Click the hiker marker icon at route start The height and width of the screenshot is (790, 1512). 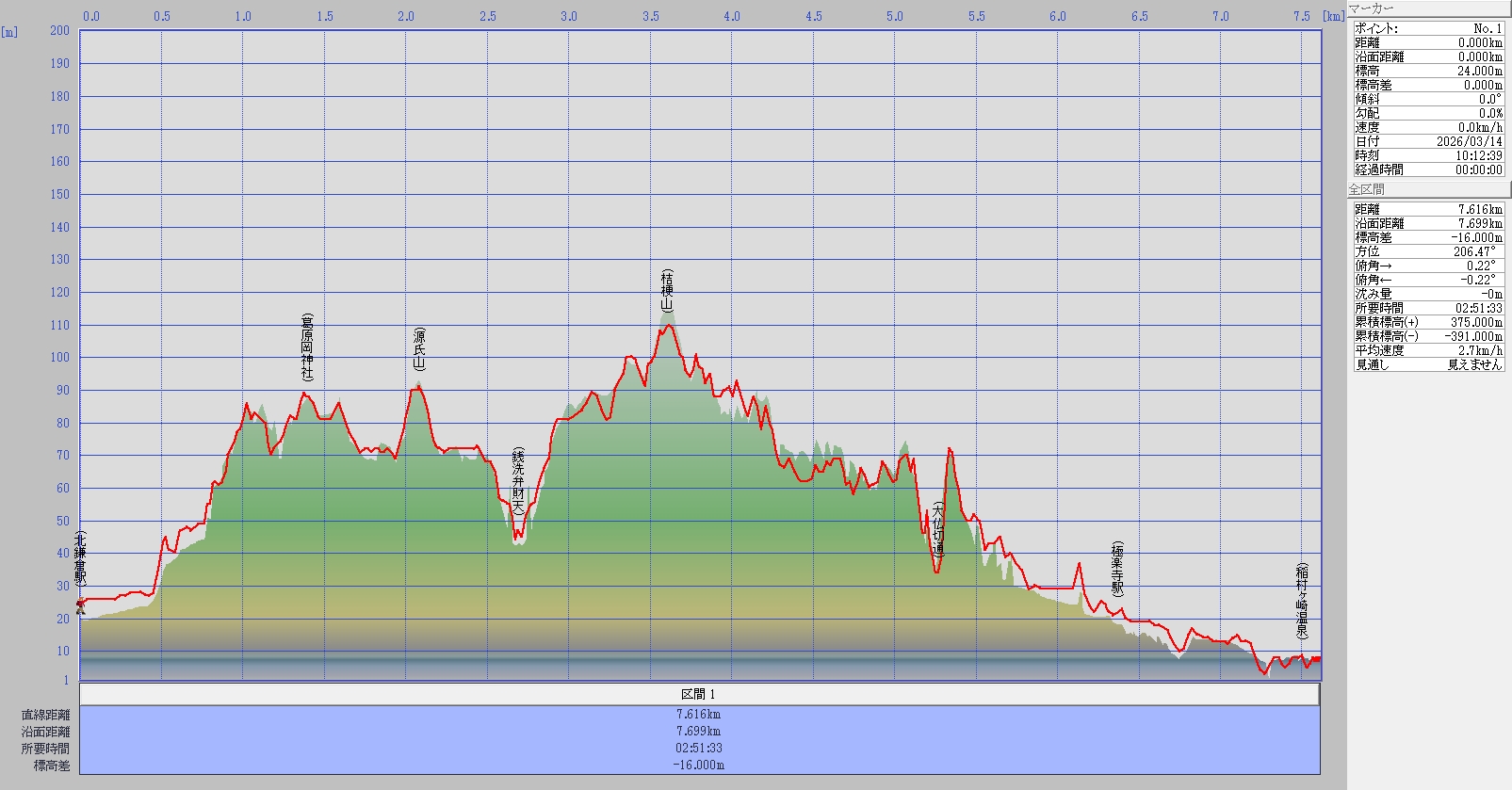click(80, 607)
